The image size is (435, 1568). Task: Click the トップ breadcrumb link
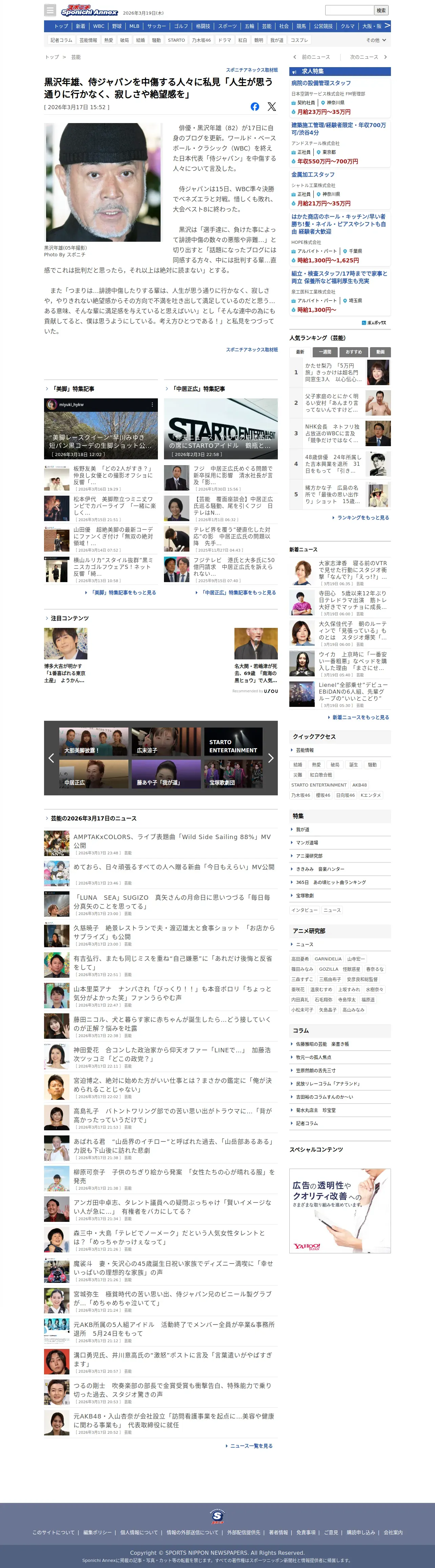(52, 57)
